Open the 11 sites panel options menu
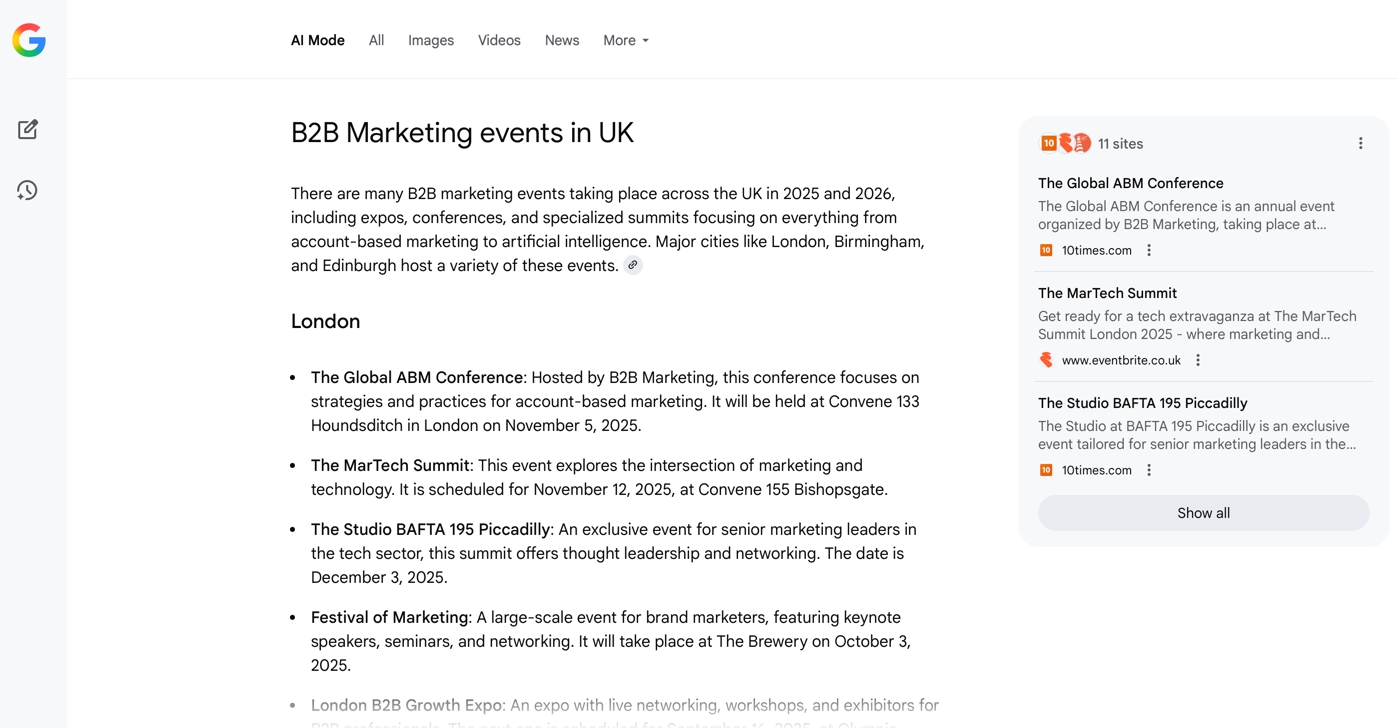The width and height of the screenshot is (1399, 728). coord(1360,143)
